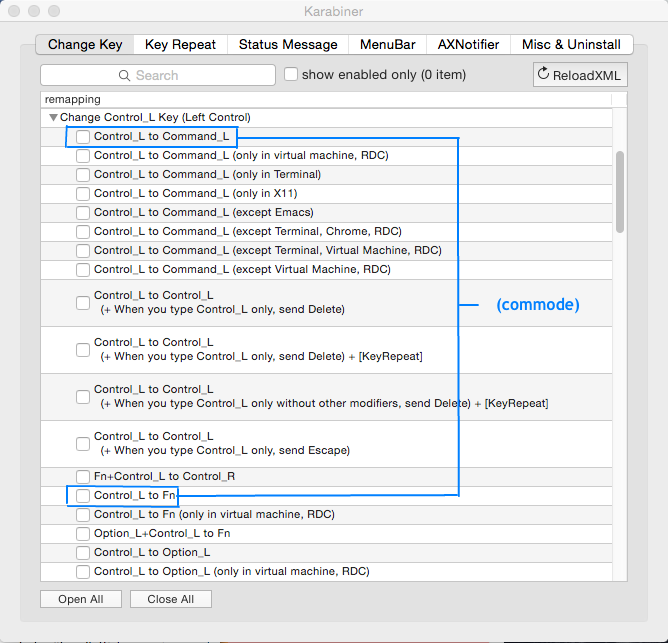Select the MenuBar tab
The width and height of the screenshot is (668, 643).
(386, 45)
